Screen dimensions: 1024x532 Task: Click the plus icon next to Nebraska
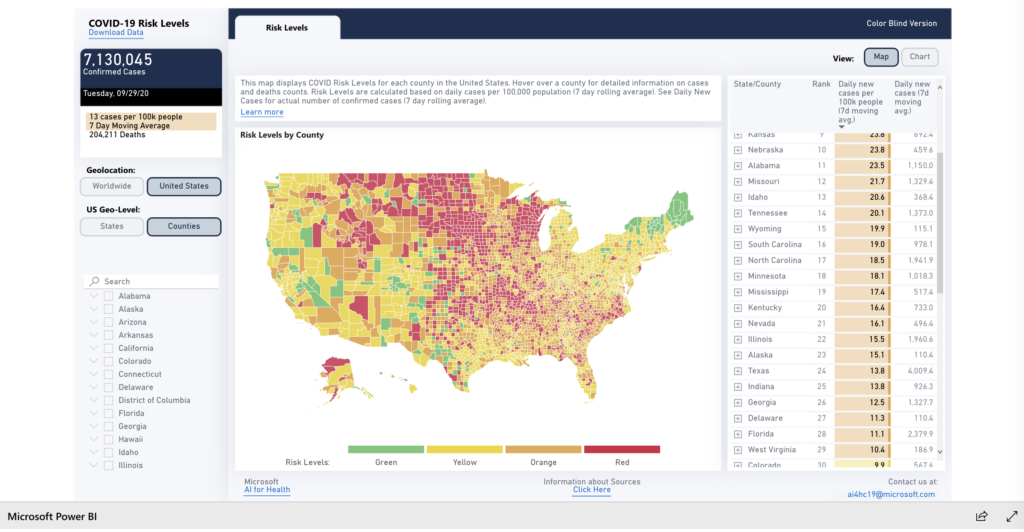point(738,150)
